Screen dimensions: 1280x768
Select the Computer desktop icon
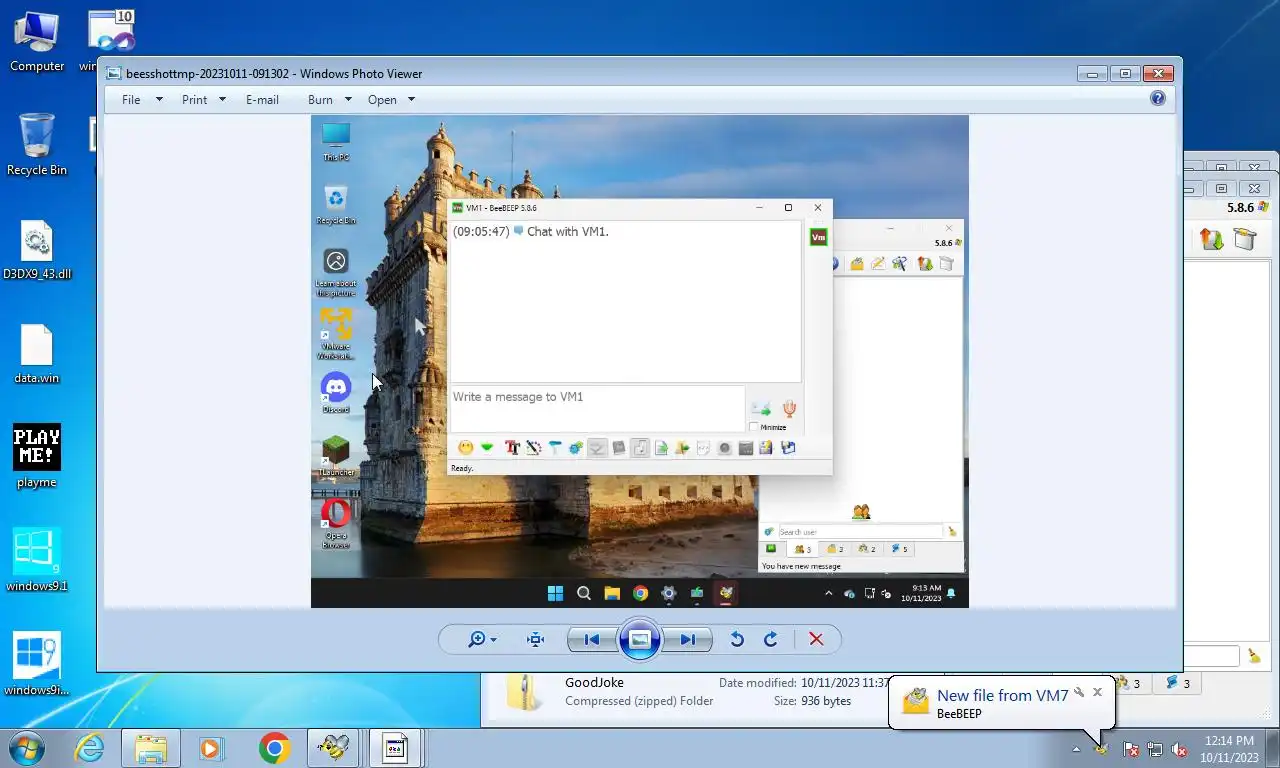pyautogui.click(x=37, y=42)
